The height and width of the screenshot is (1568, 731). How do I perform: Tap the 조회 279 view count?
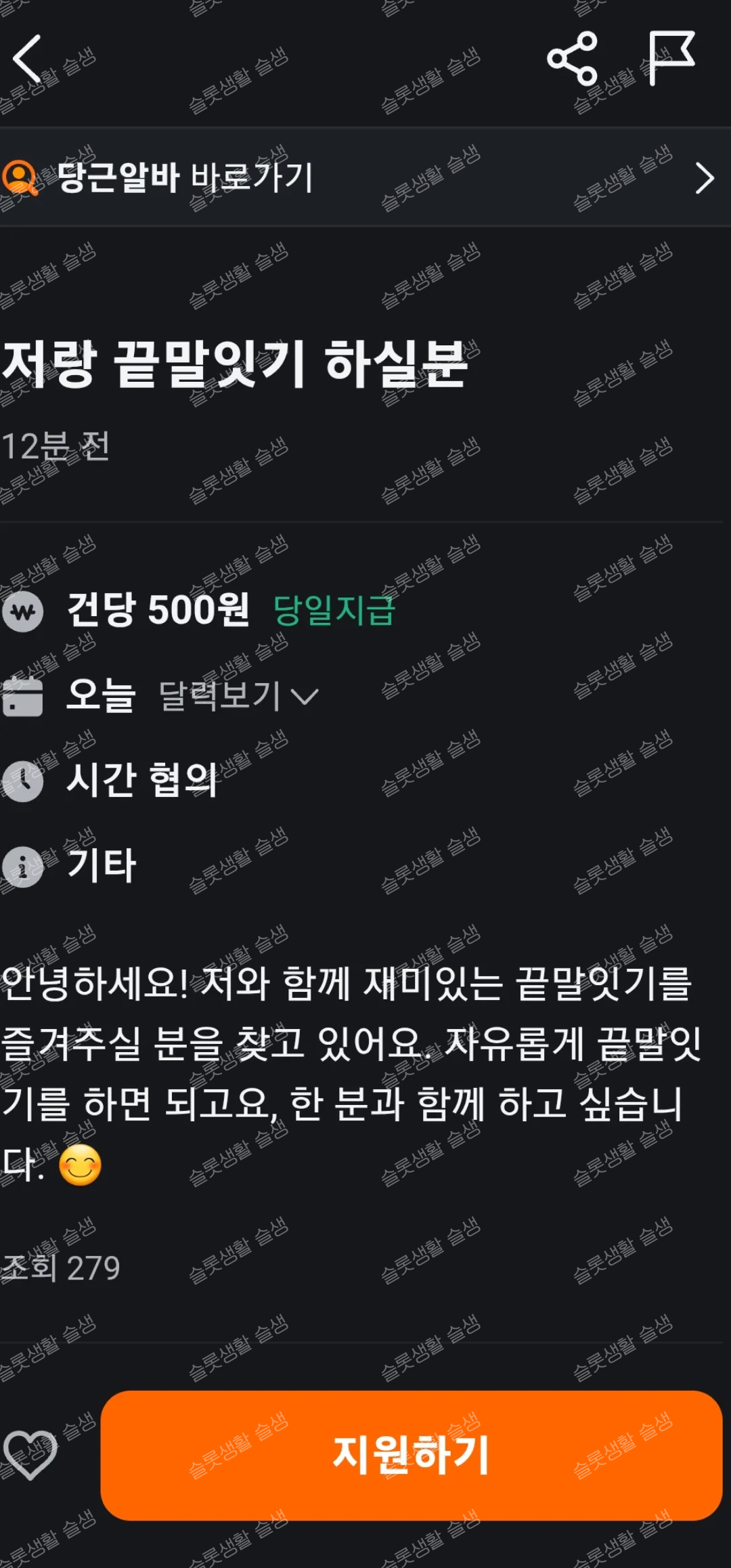61,1267
